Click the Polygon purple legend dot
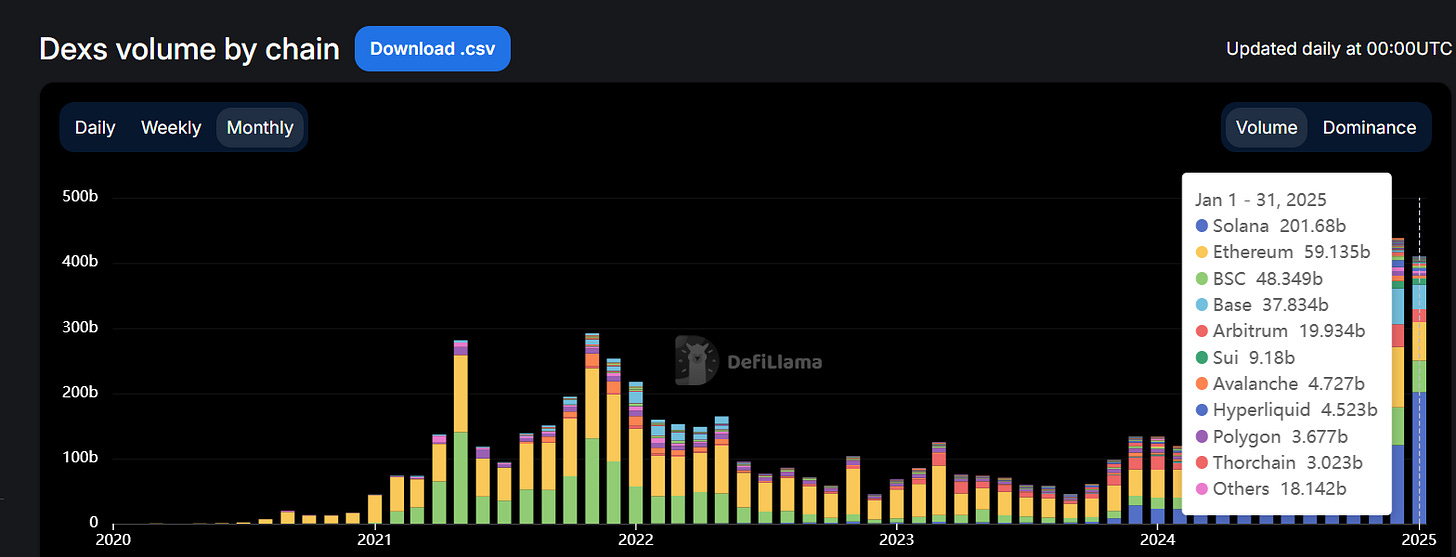This screenshot has height=557, width=1456. click(1201, 436)
